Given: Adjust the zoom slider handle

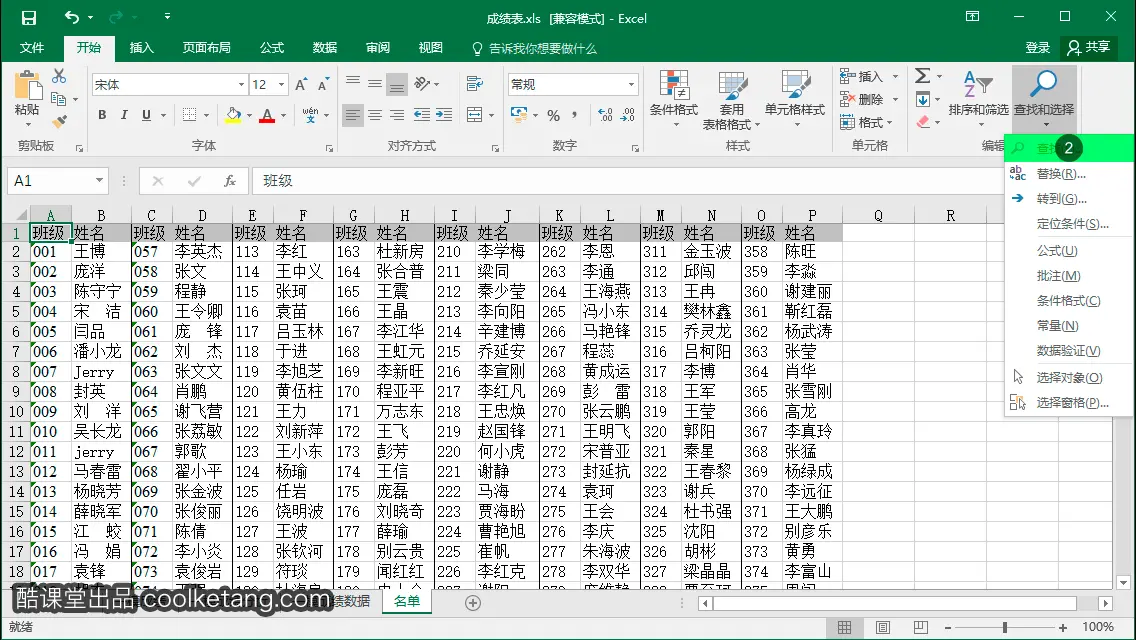Looking at the screenshot, I should 1005,628.
